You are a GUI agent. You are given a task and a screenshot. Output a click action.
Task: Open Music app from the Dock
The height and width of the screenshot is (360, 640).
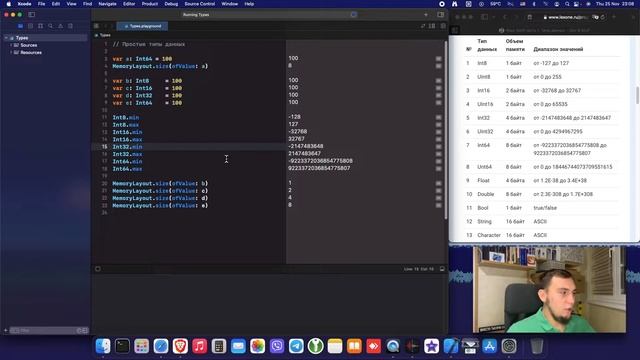click(200, 346)
